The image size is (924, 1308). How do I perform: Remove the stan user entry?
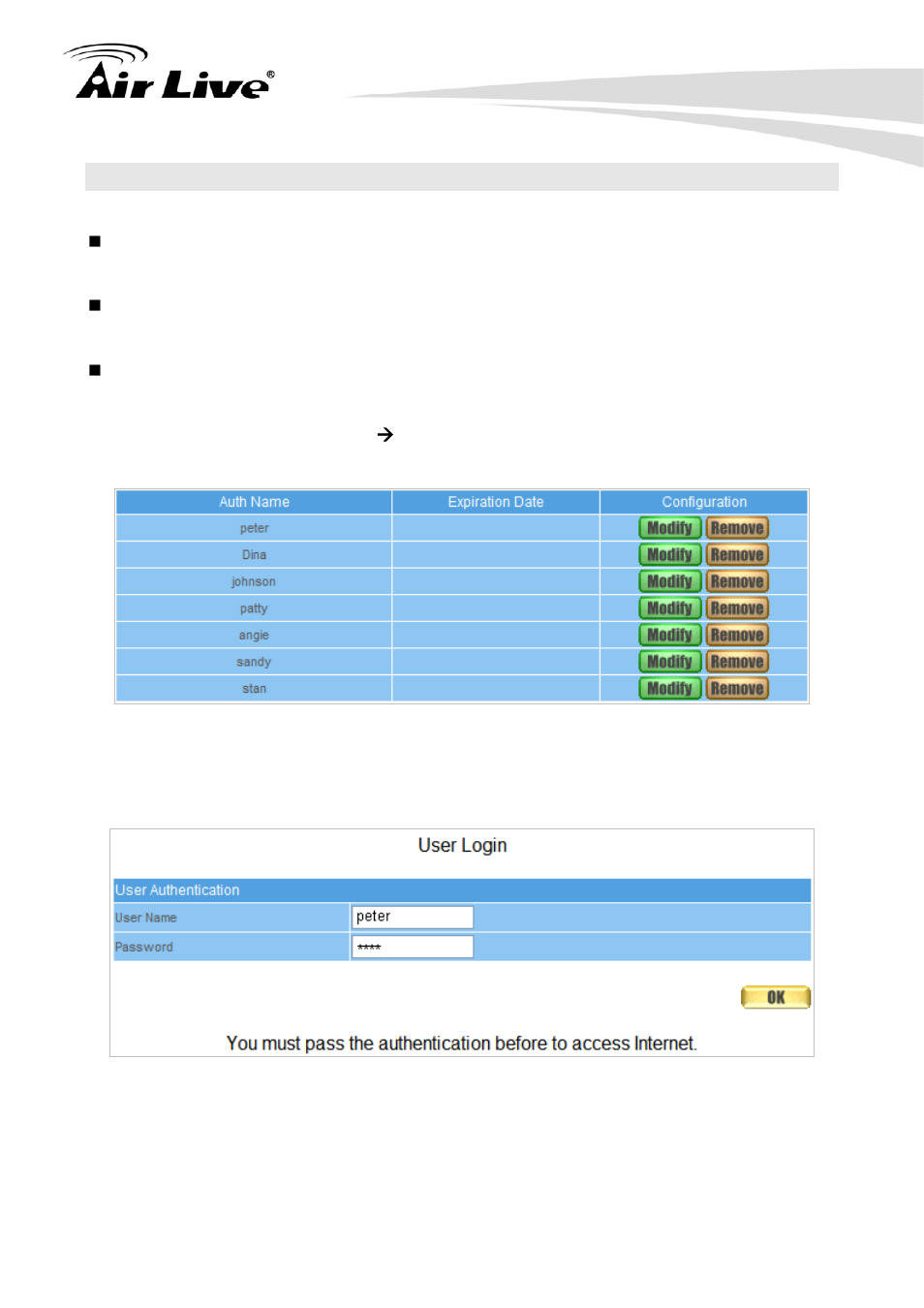tap(737, 689)
